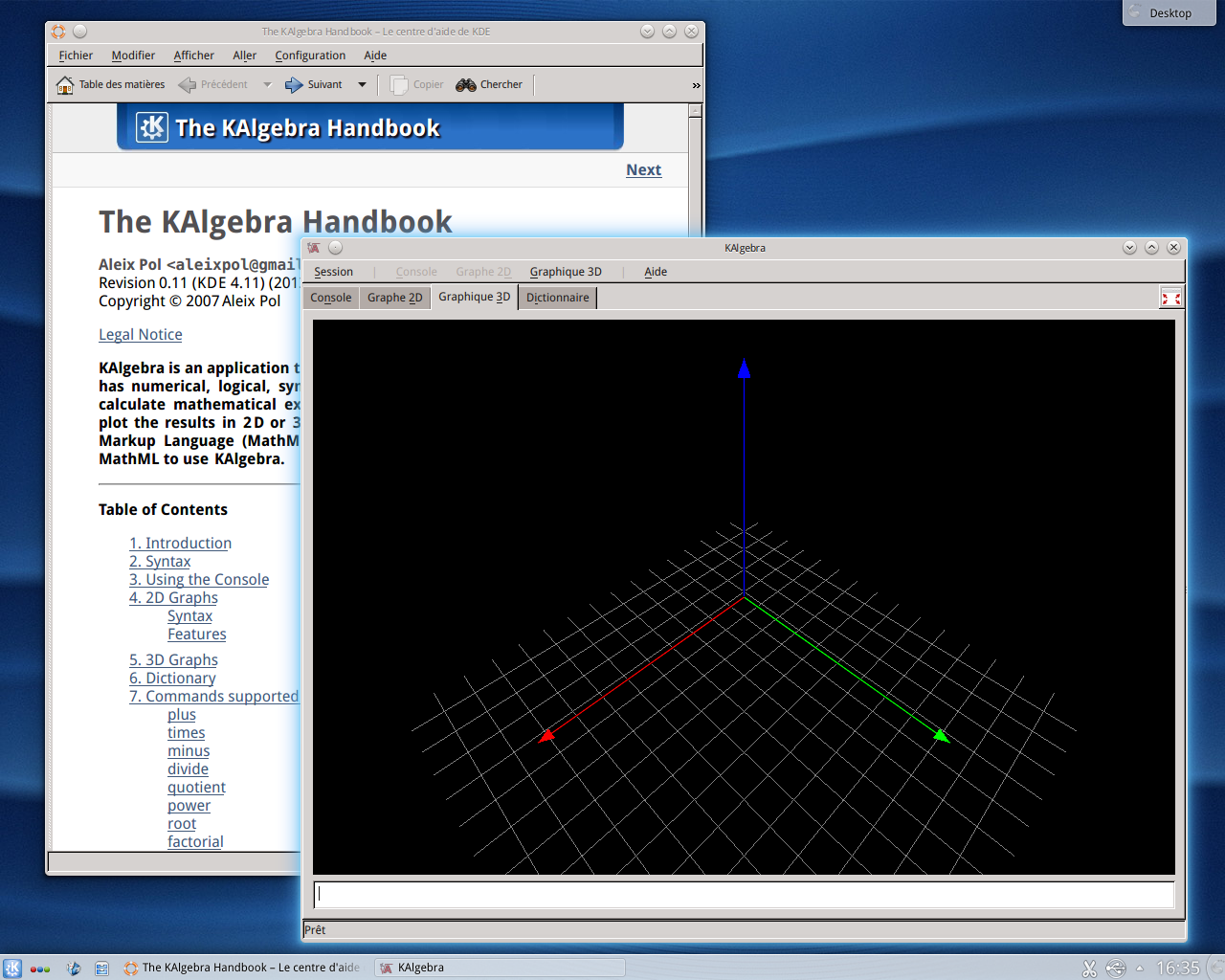The height and width of the screenshot is (980, 1225).
Task: Click Table des matières home icon
Action: [x=64, y=85]
